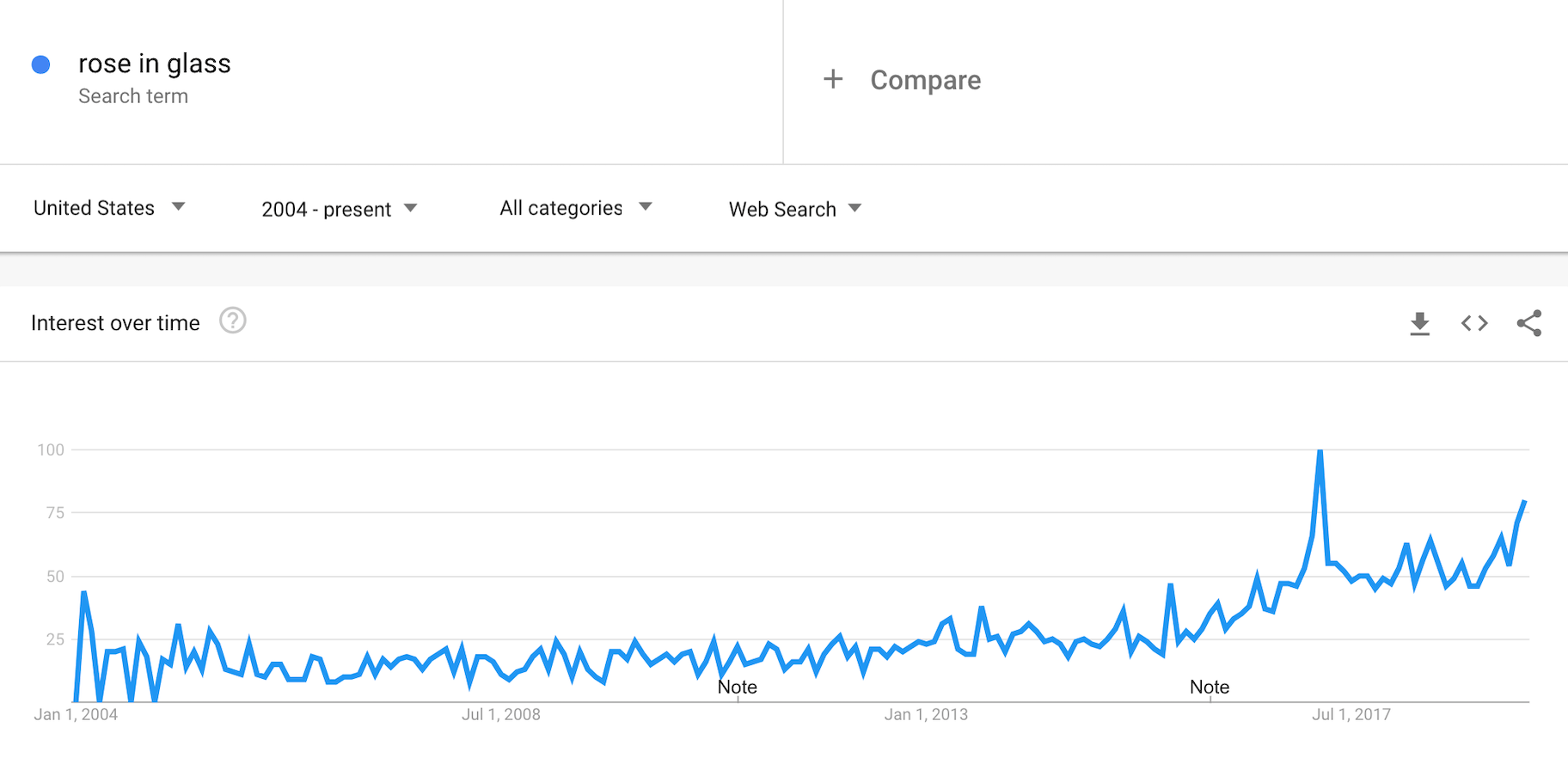1568x770 pixels.
Task: Open the Note annotation near Jul 2017
Action: [x=1210, y=687]
